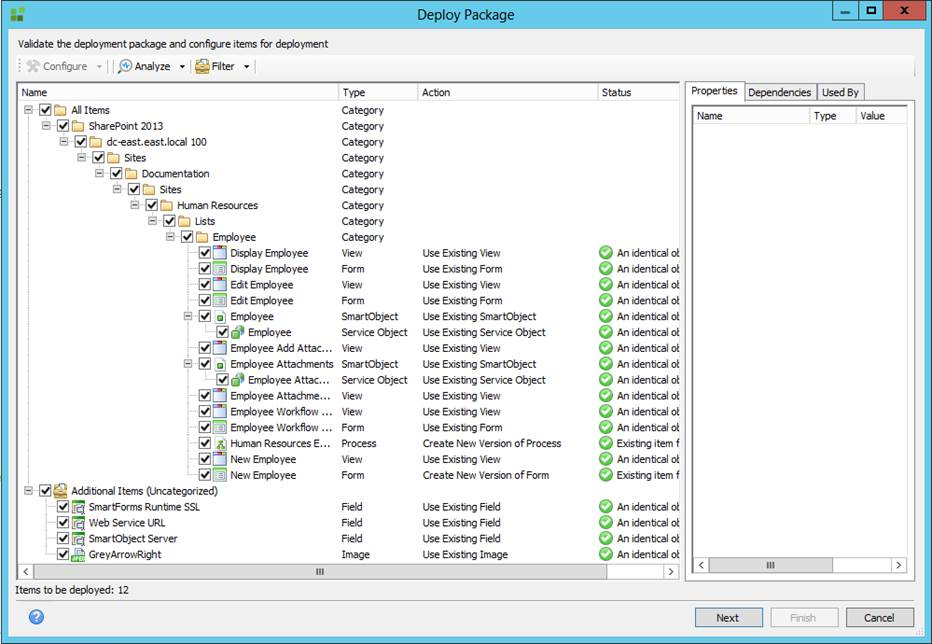The height and width of the screenshot is (644, 932).
Task: Click the Next button
Action: (x=728, y=617)
